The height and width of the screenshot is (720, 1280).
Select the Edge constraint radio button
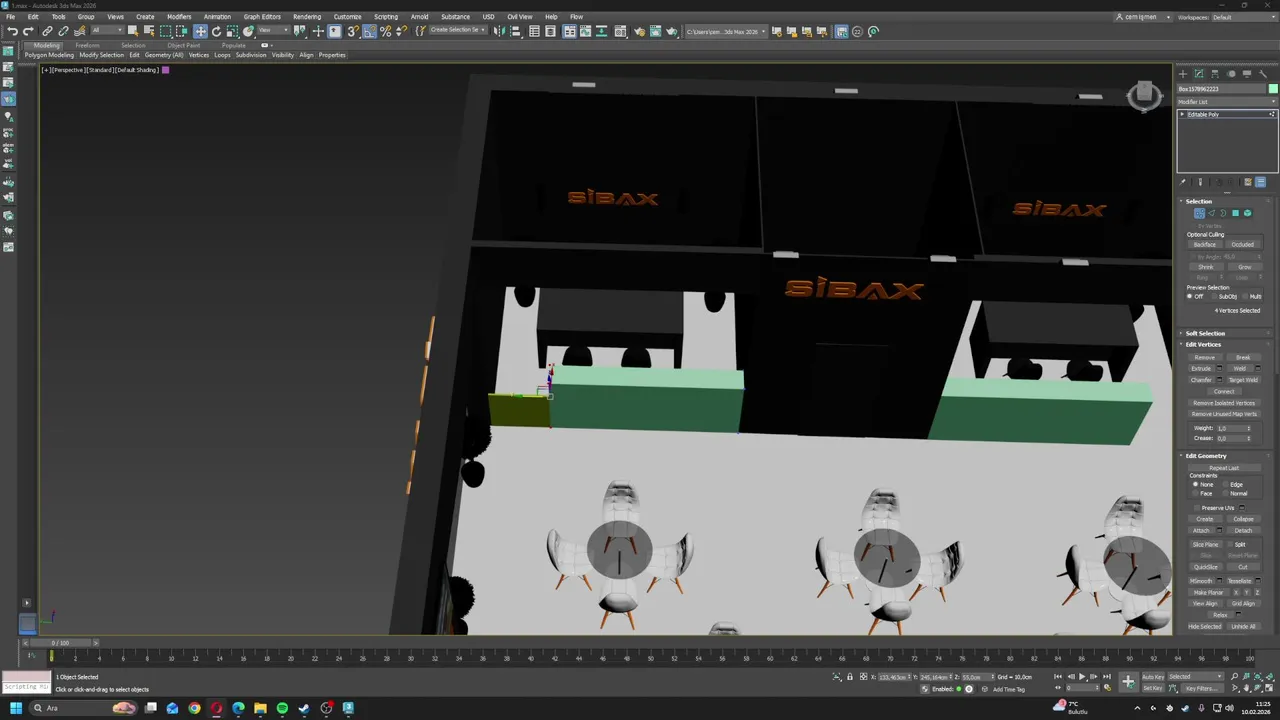[x=1225, y=484]
